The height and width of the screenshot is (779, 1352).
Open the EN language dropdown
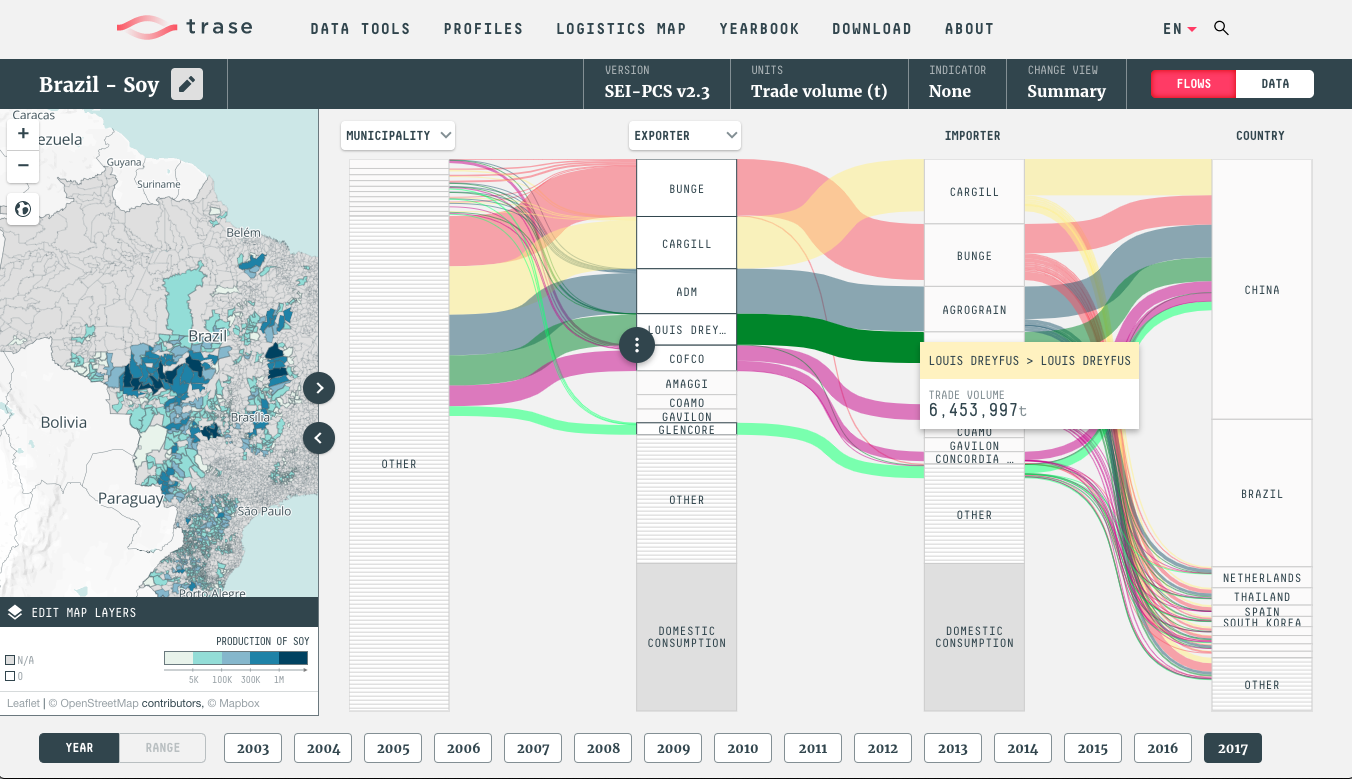[1180, 29]
